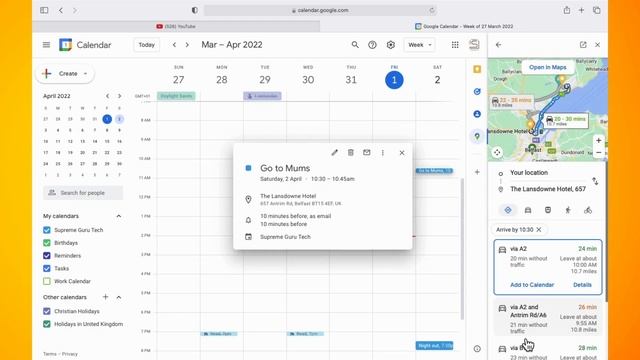
Task: Go back in the Maps panel
Action: (x=498, y=45)
